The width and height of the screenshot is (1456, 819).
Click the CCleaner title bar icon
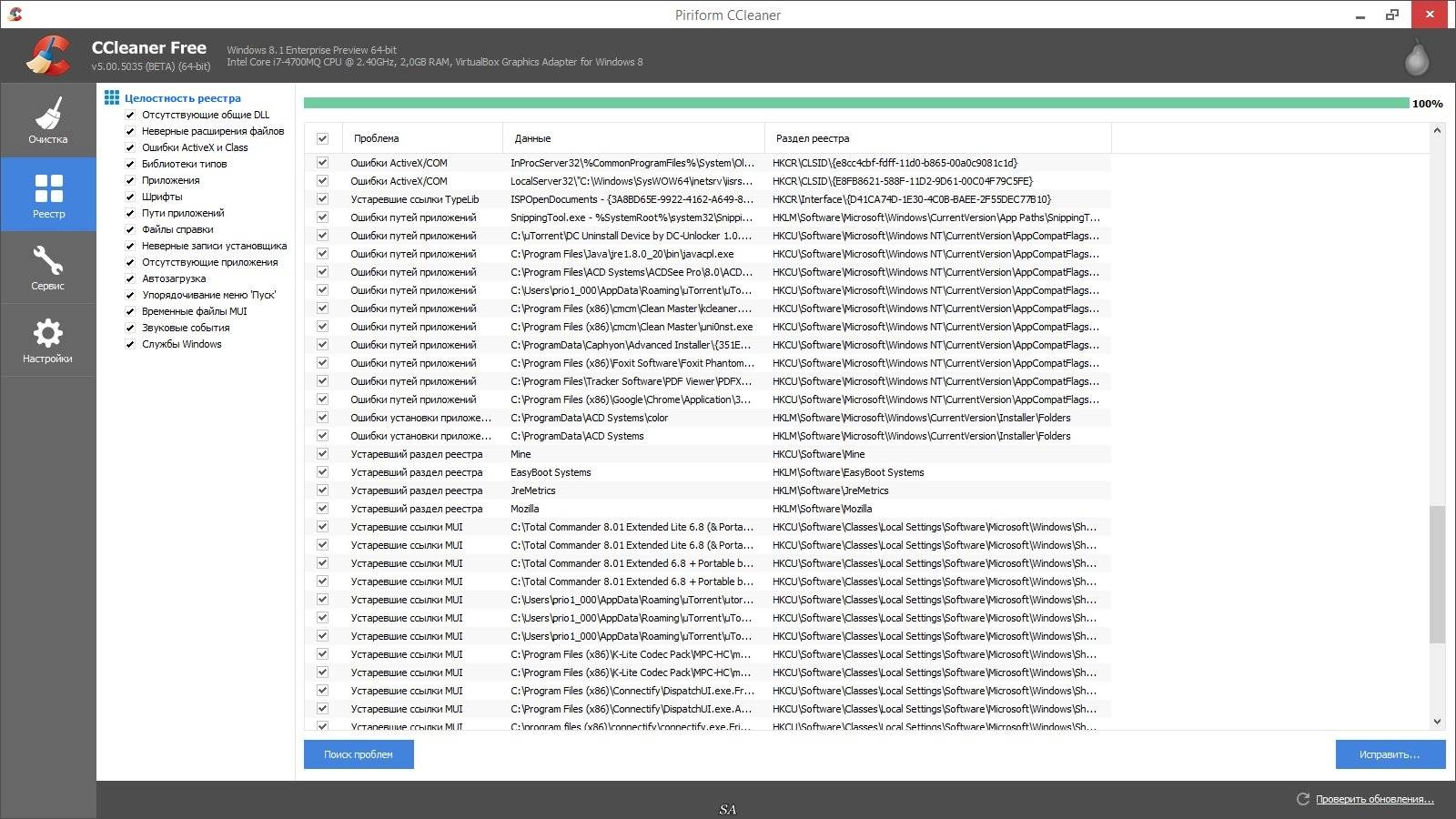point(15,15)
